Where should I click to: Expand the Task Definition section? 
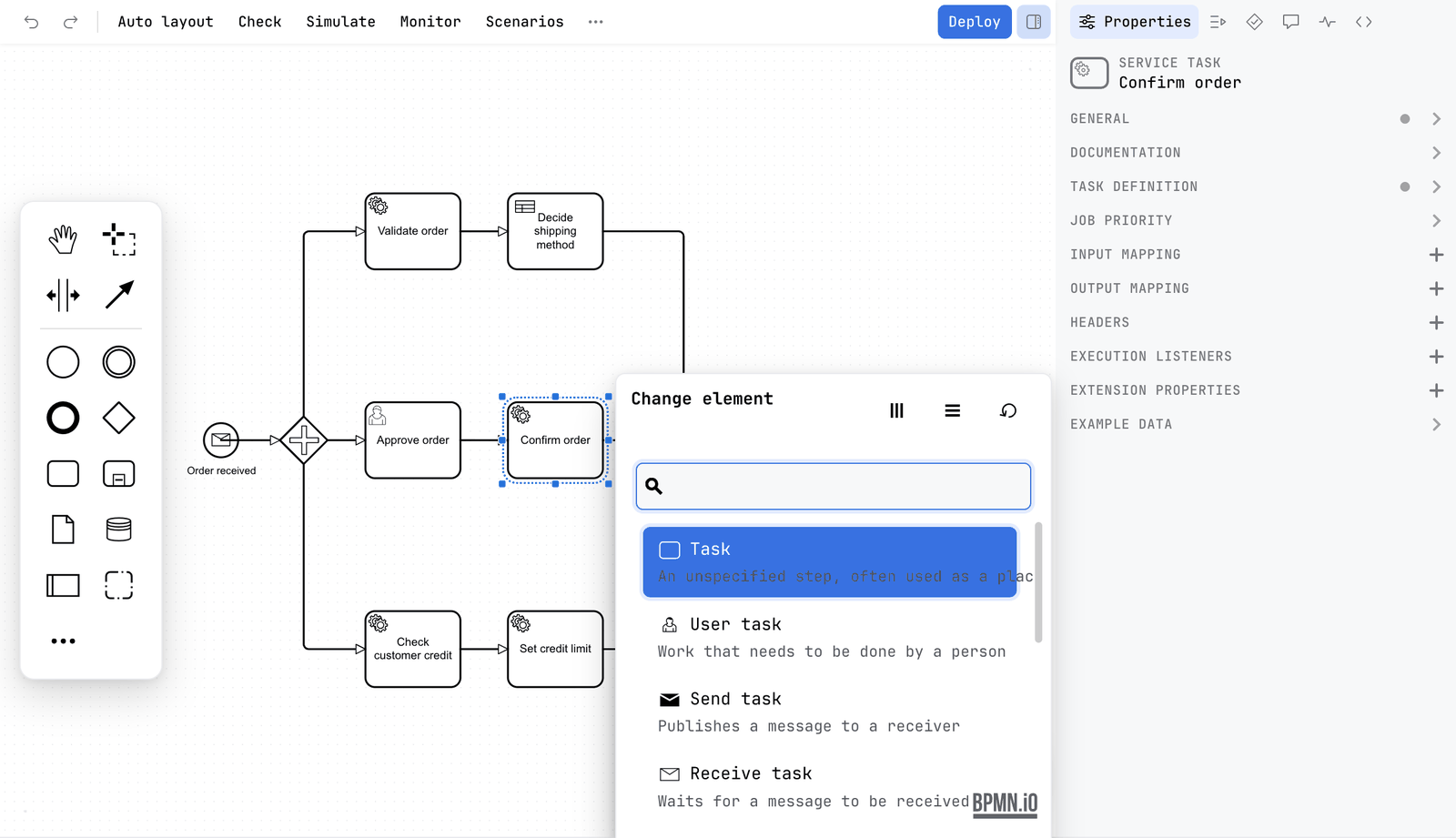coord(1257,187)
